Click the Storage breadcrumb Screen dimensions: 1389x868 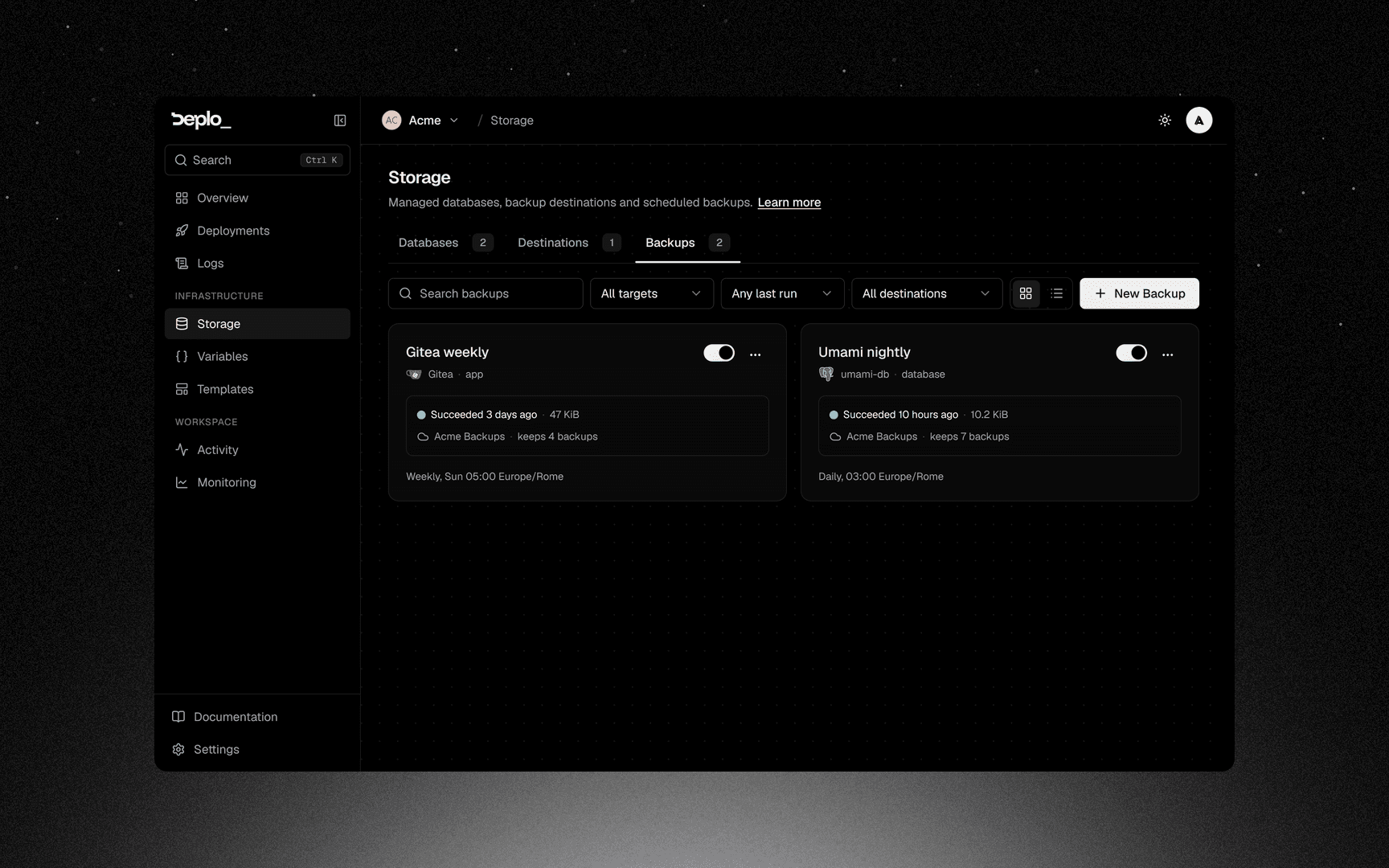coord(512,121)
